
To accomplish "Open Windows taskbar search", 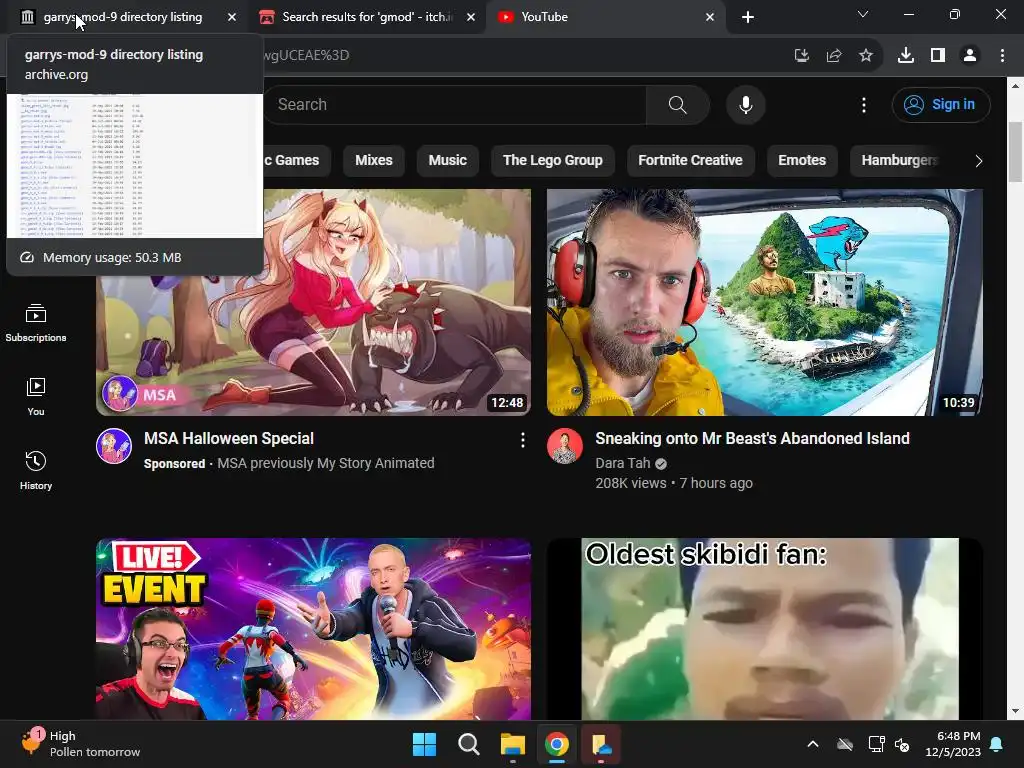I will [x=468, y=744].
